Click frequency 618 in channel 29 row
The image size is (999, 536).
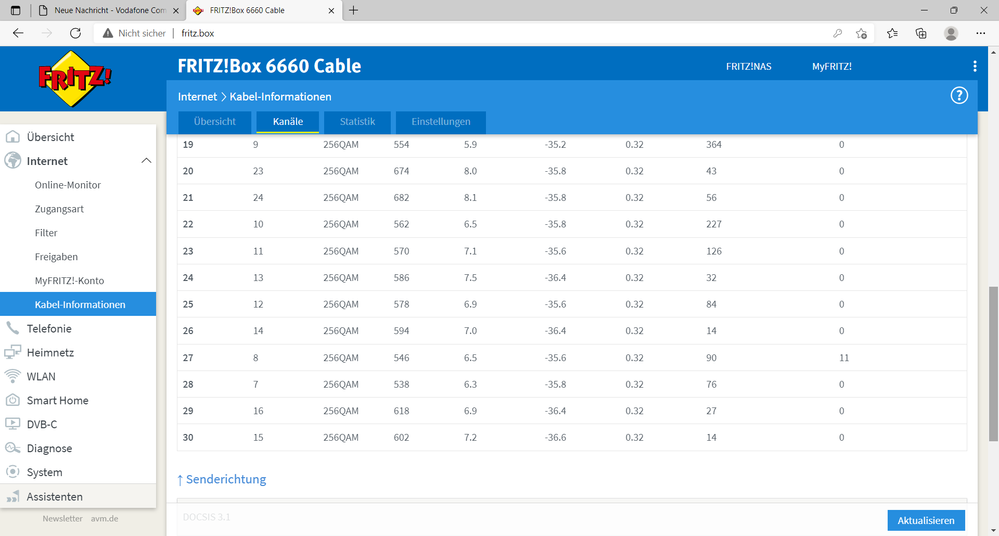pos(401,411)
